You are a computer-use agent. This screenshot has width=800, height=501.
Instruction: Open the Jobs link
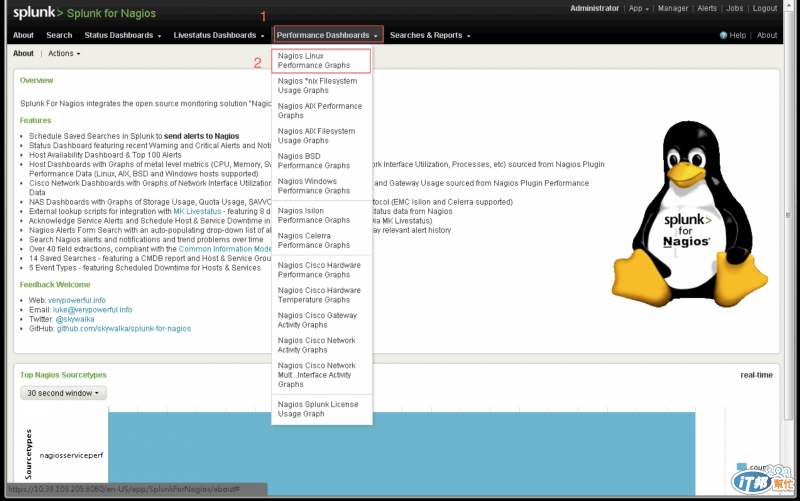[x=735, y=8]
